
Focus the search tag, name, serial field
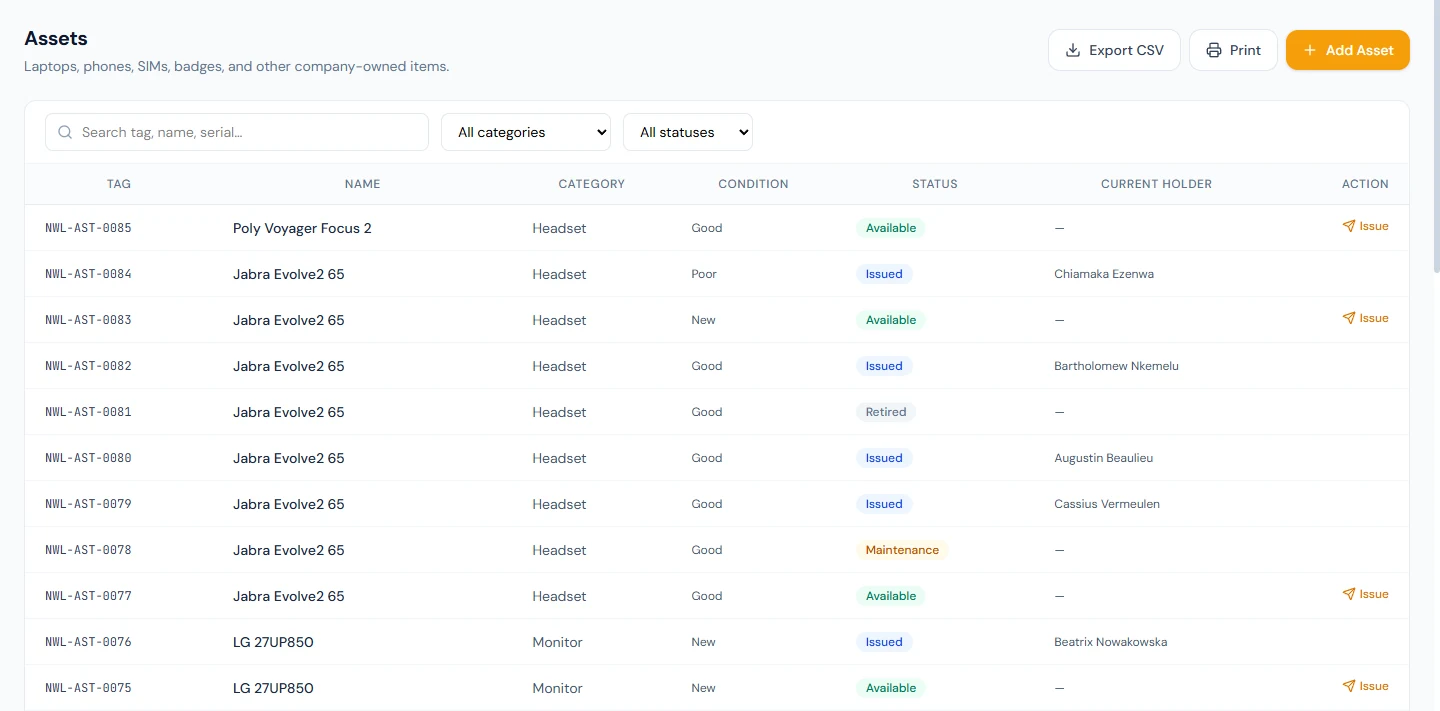pyautogui.click(x=237, y=132)
